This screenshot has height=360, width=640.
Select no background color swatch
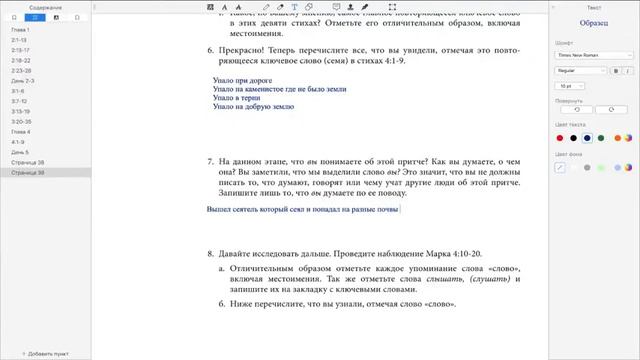point(560,167)
